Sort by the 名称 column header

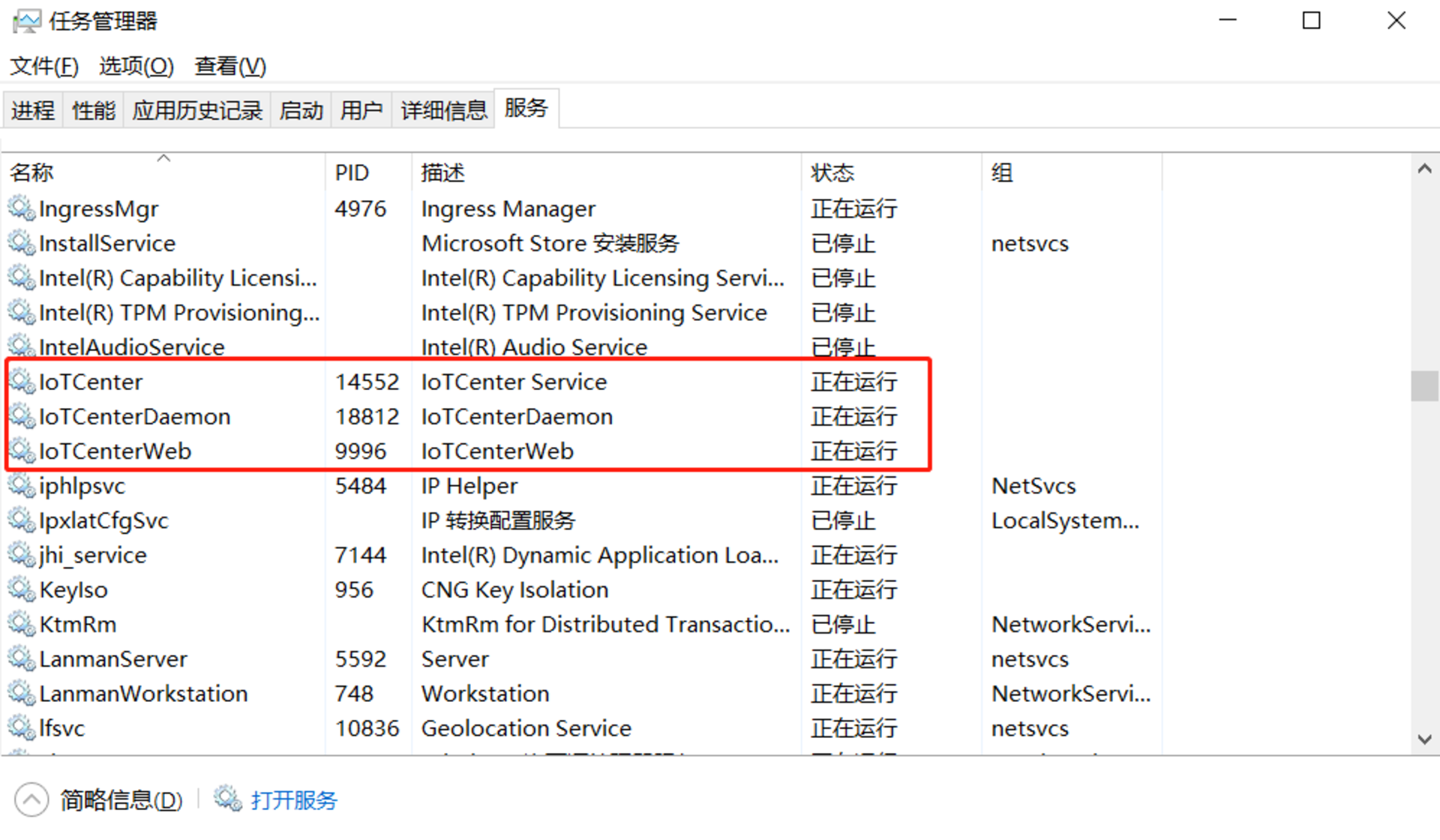point(31,172)
